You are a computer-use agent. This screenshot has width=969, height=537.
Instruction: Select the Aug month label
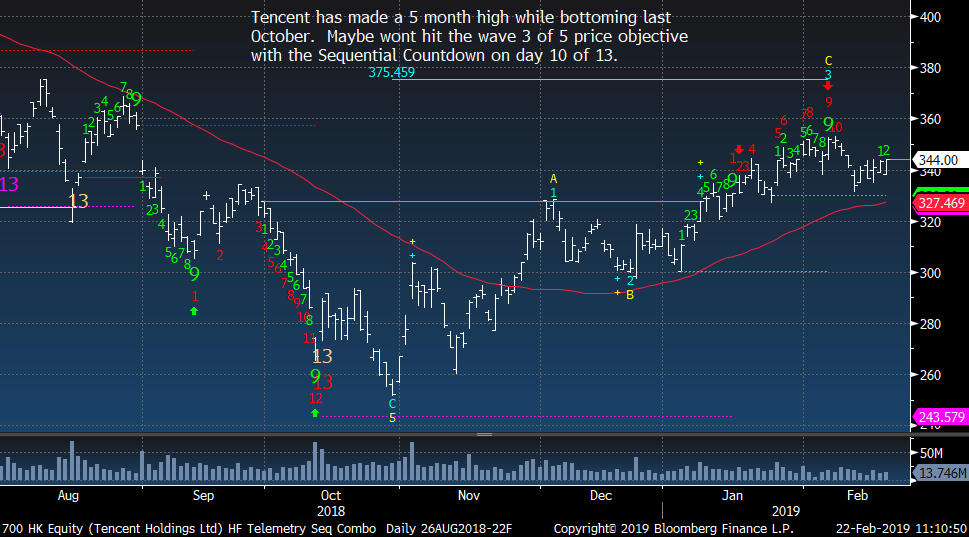68,496
